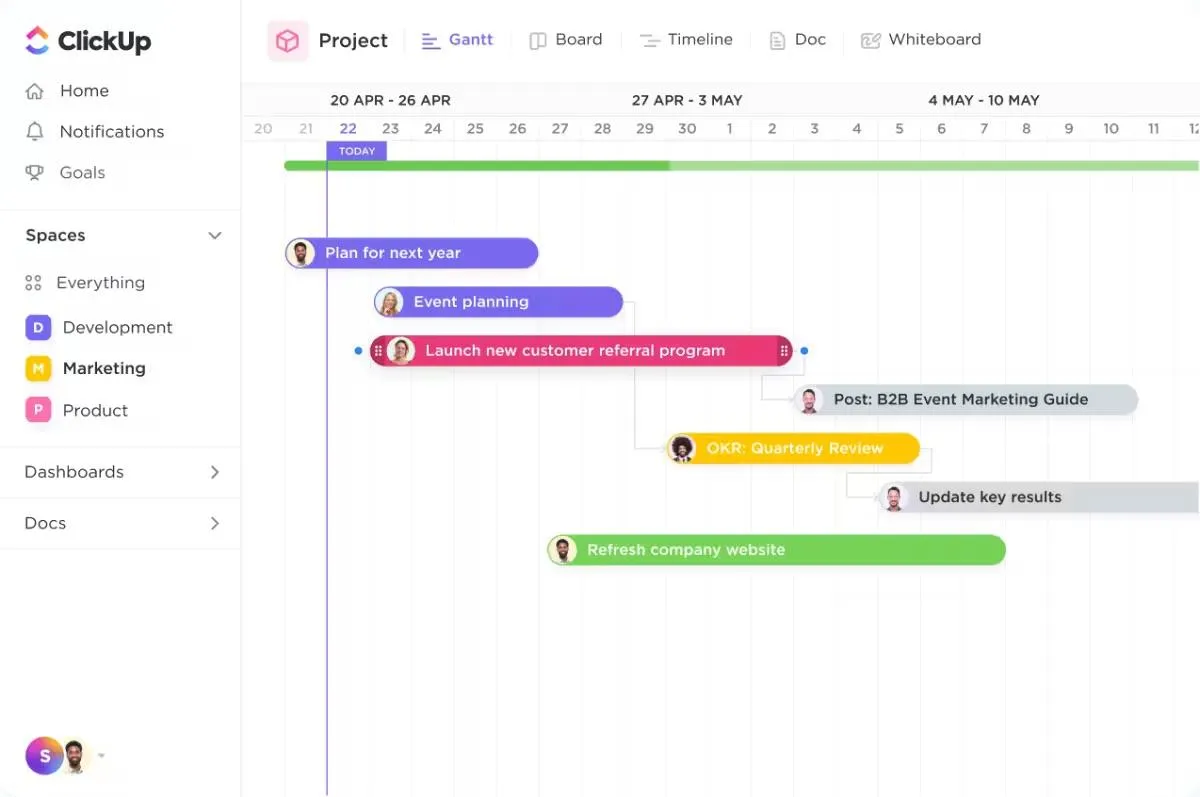Click the Whiteboard view icon
1200x797 pixels.
(x=870, y=41)
